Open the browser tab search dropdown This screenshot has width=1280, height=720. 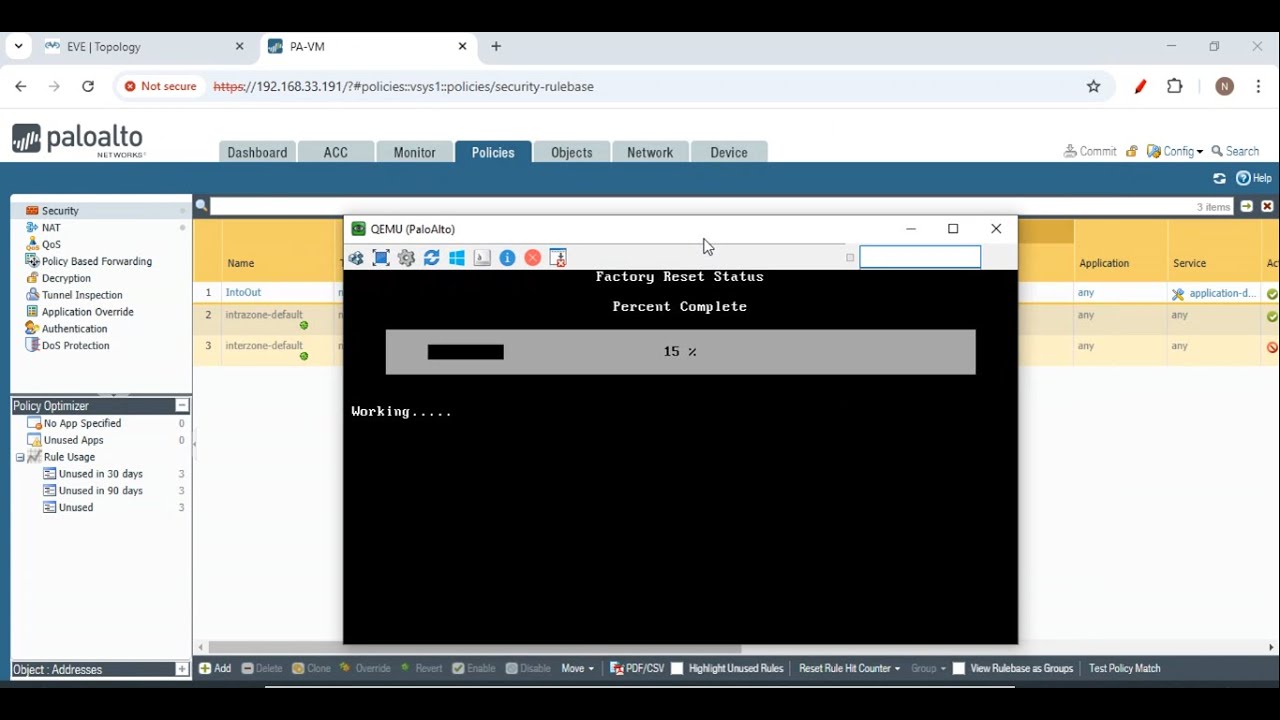point(18,46)
